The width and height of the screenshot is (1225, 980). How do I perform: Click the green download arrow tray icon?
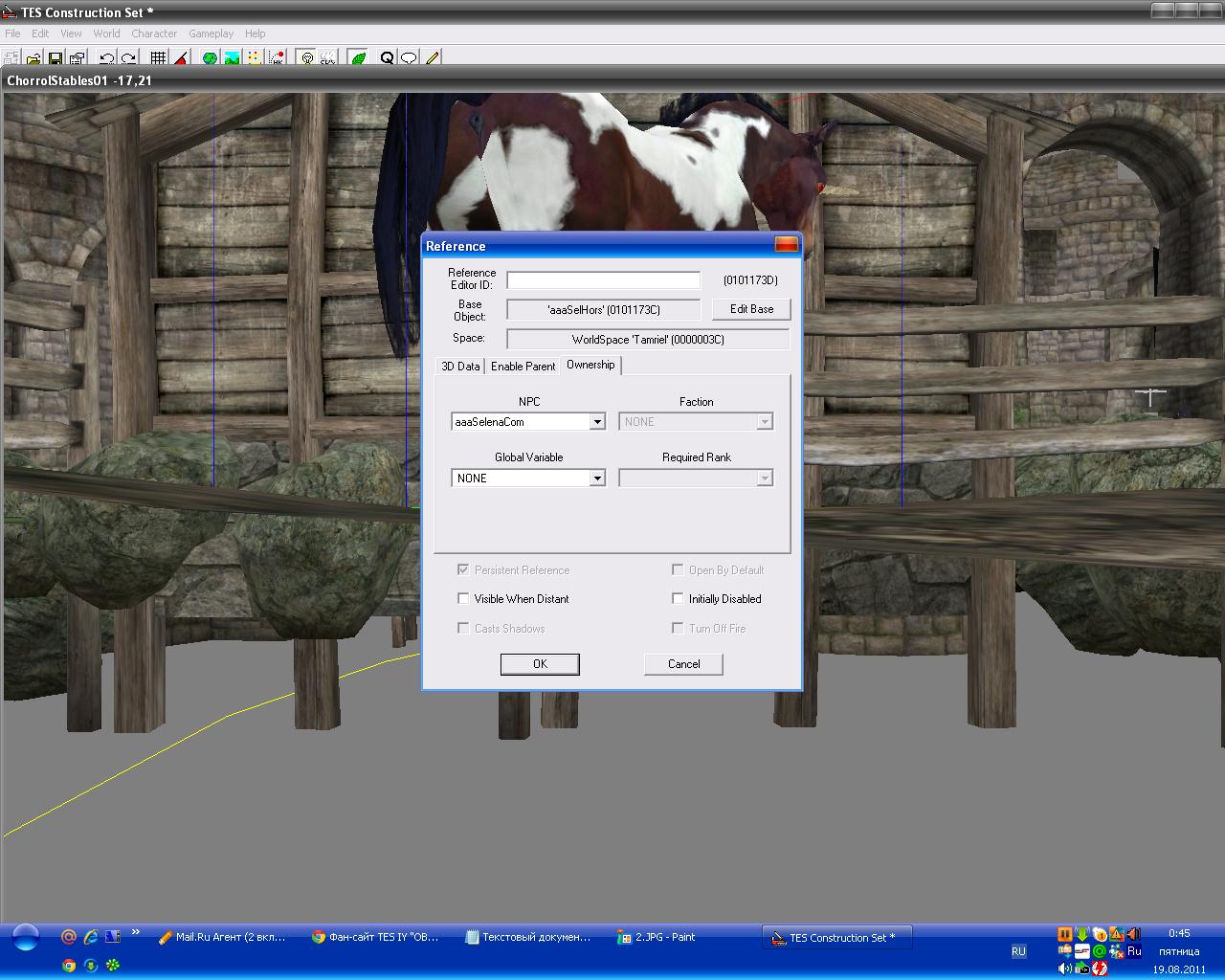1082,934
